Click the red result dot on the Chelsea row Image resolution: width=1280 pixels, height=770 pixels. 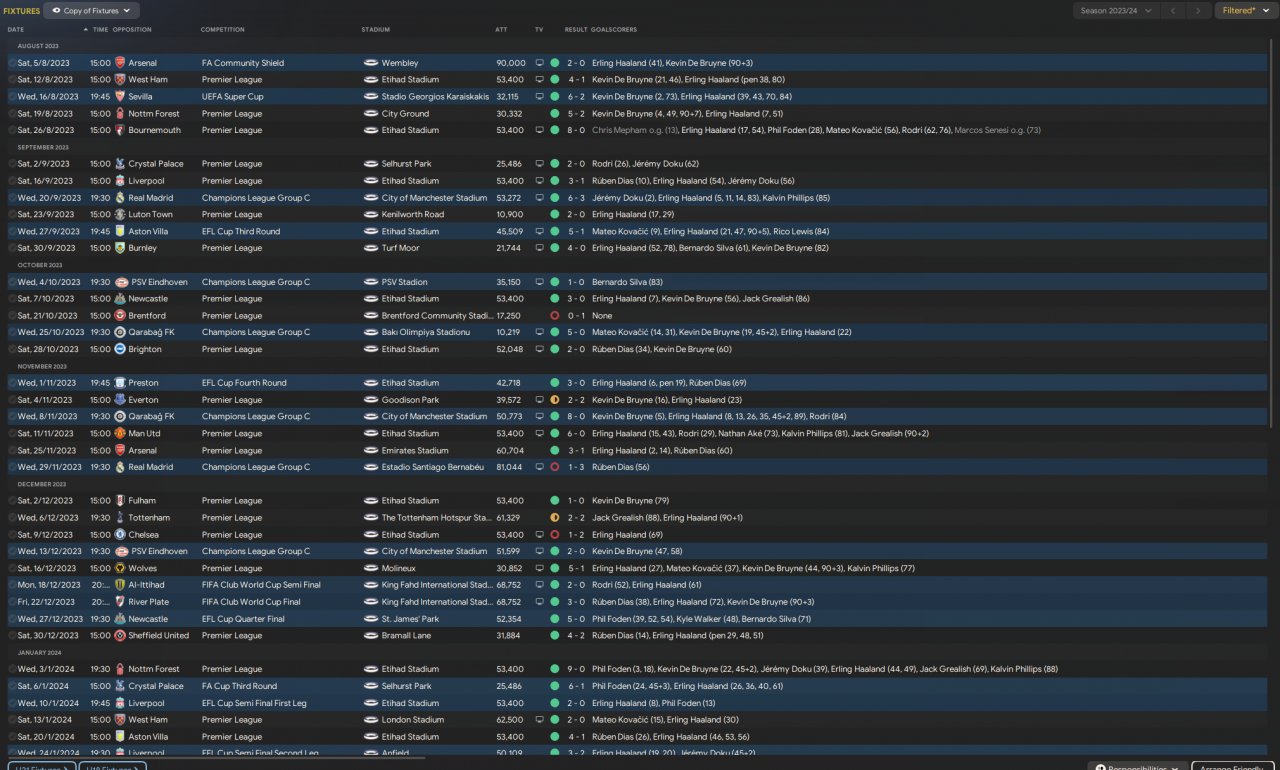coord(554,535)
